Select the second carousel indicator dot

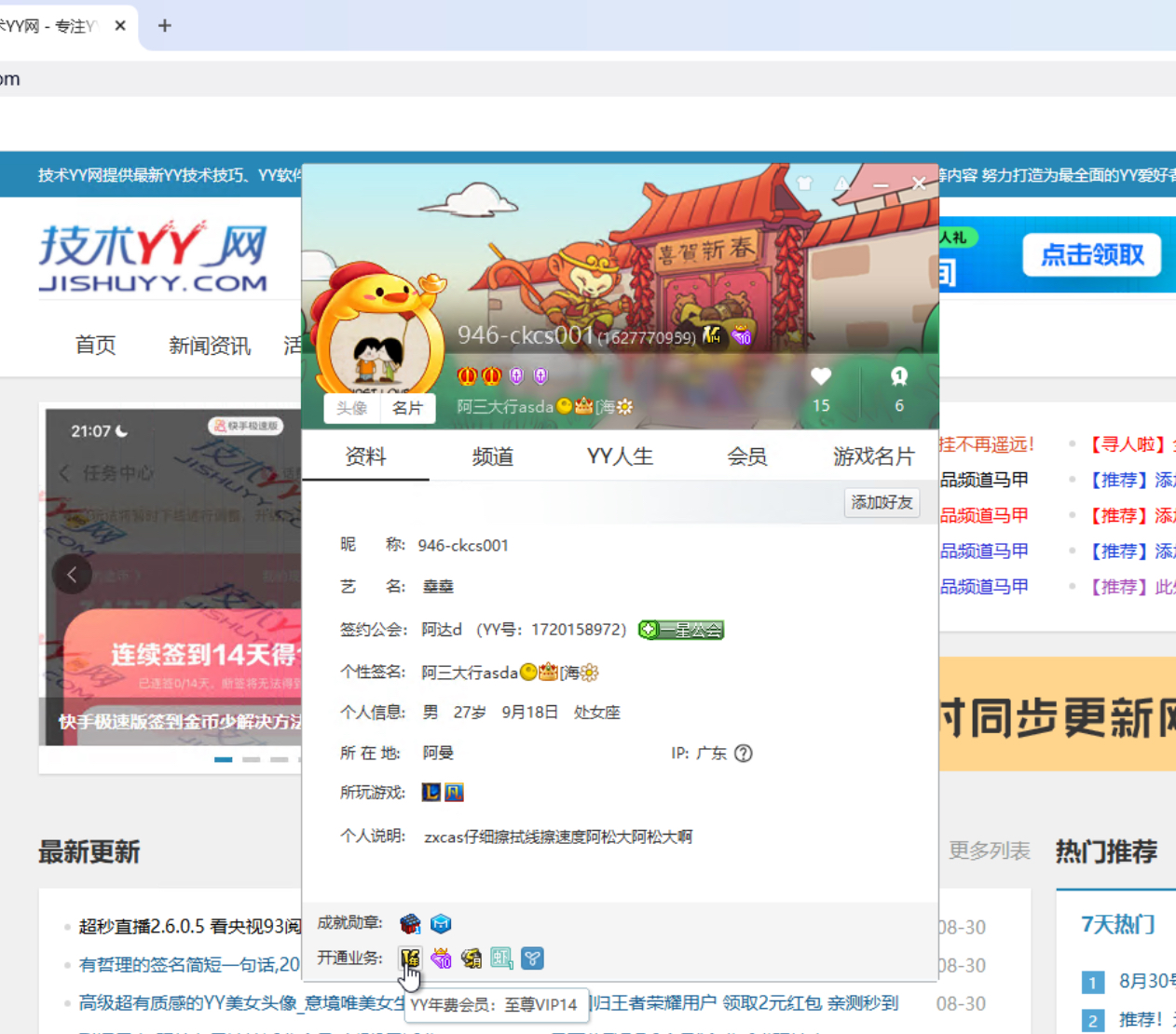pos(252,759)
